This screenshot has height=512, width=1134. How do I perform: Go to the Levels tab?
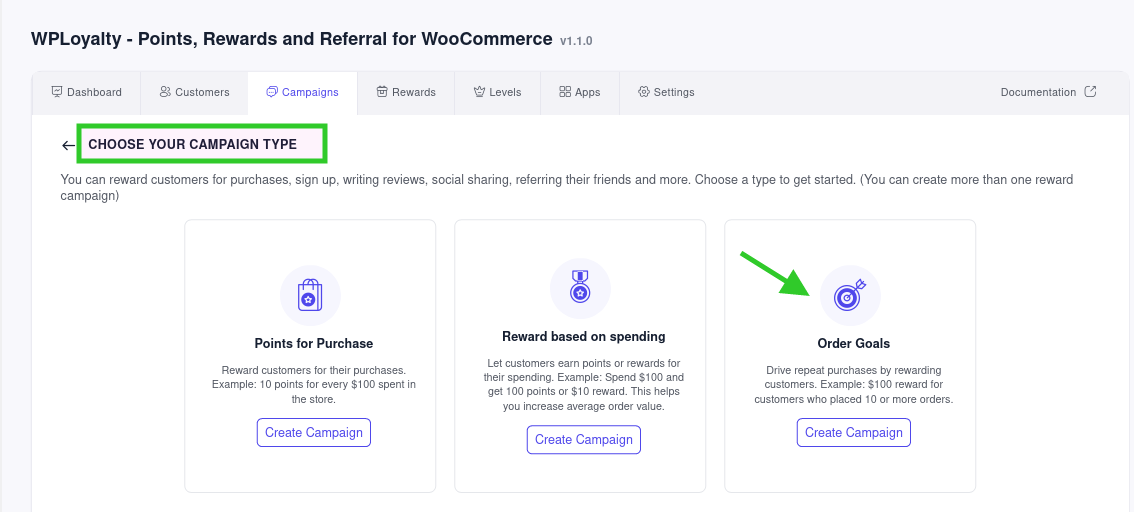click(x=497, y=93)
